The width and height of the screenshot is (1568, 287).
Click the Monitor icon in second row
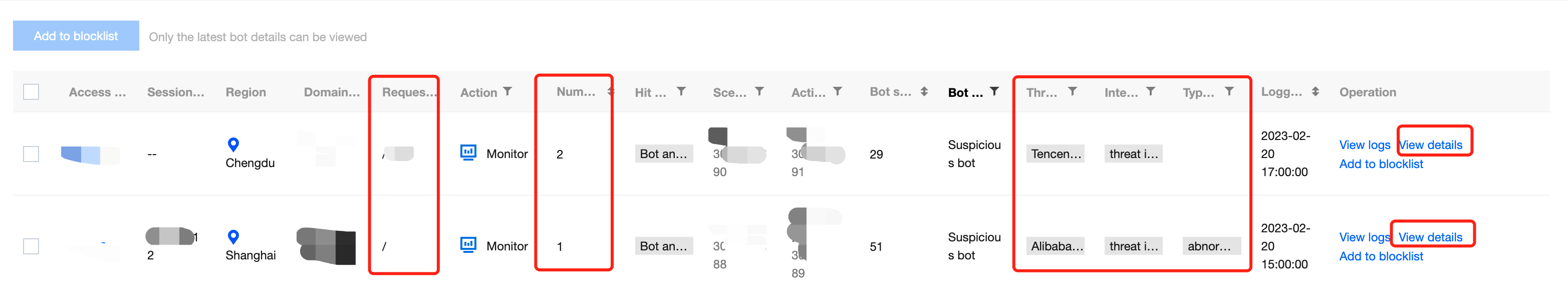point(468,245)
